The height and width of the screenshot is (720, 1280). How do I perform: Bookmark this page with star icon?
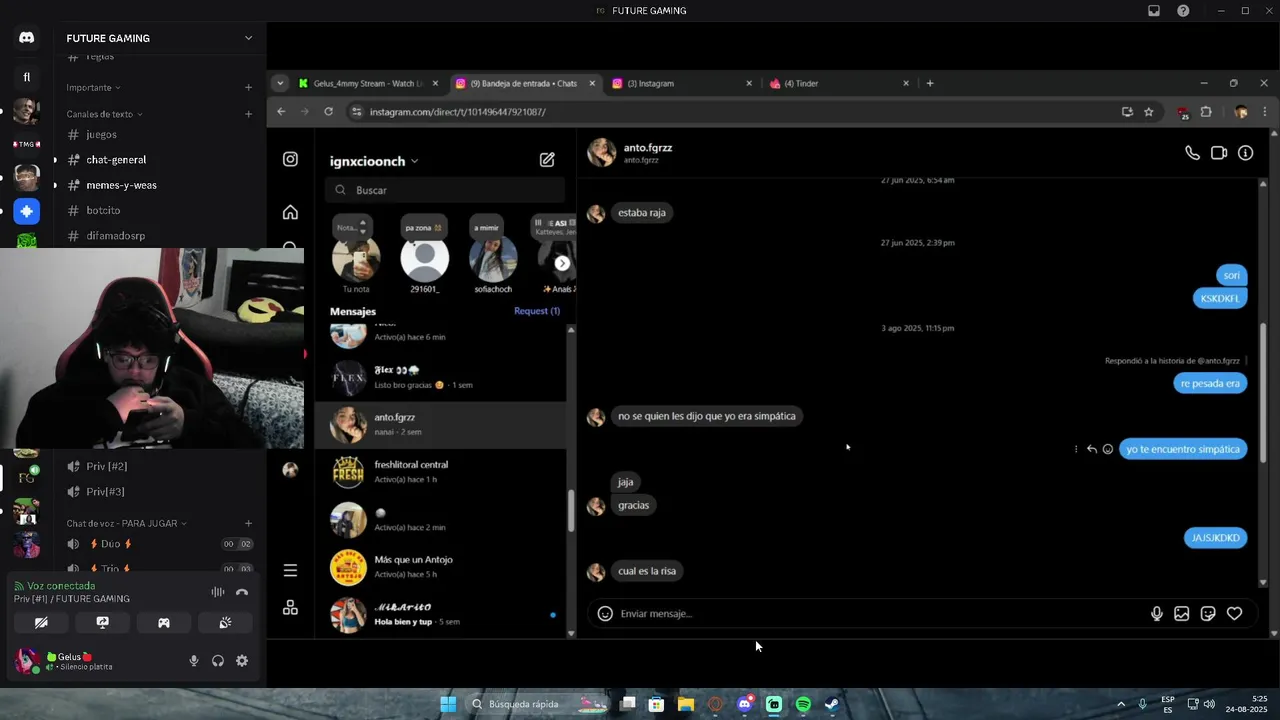pyautogui.click(x=1149, y=112)
